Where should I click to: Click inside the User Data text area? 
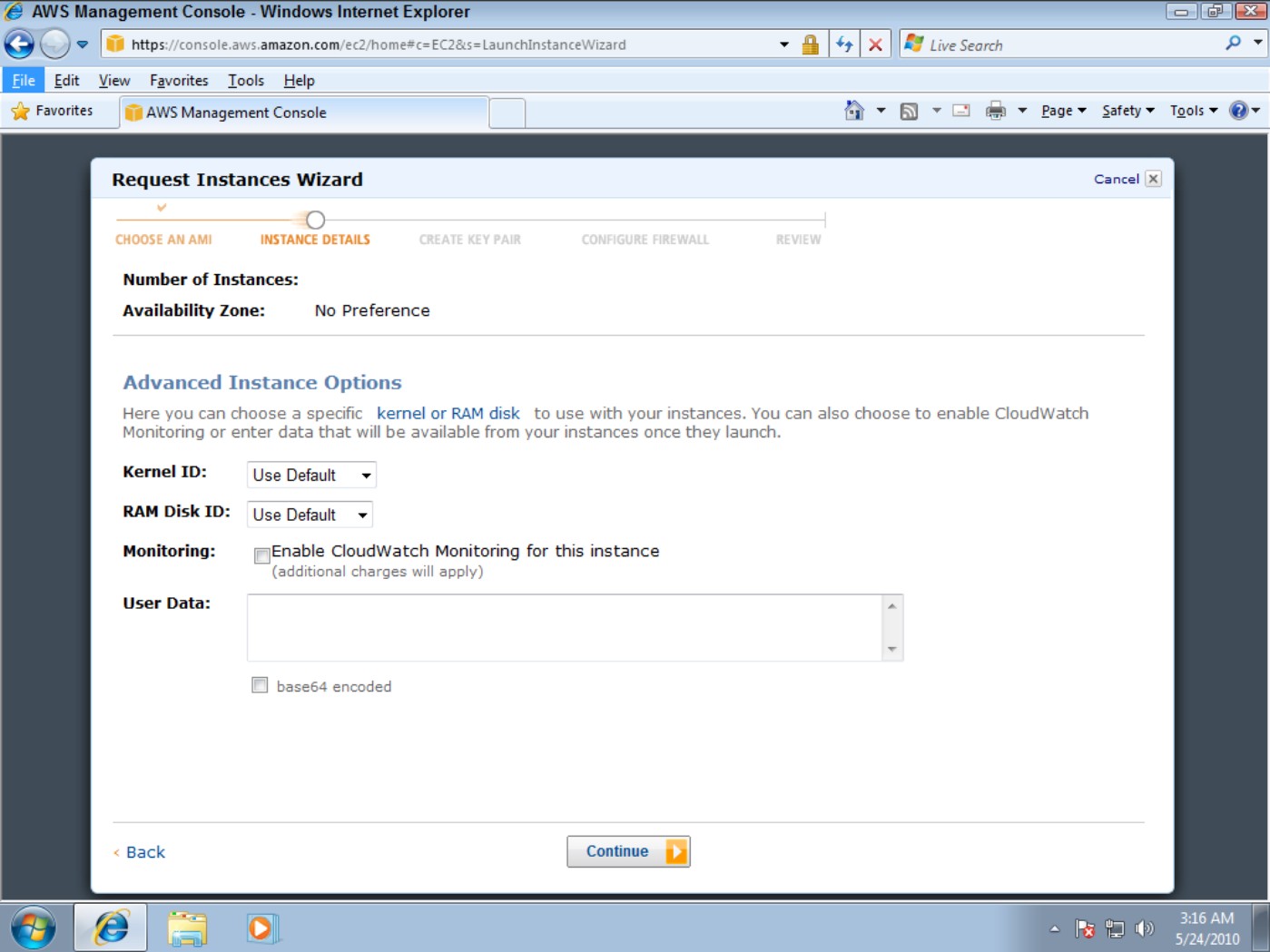point(564,627)
